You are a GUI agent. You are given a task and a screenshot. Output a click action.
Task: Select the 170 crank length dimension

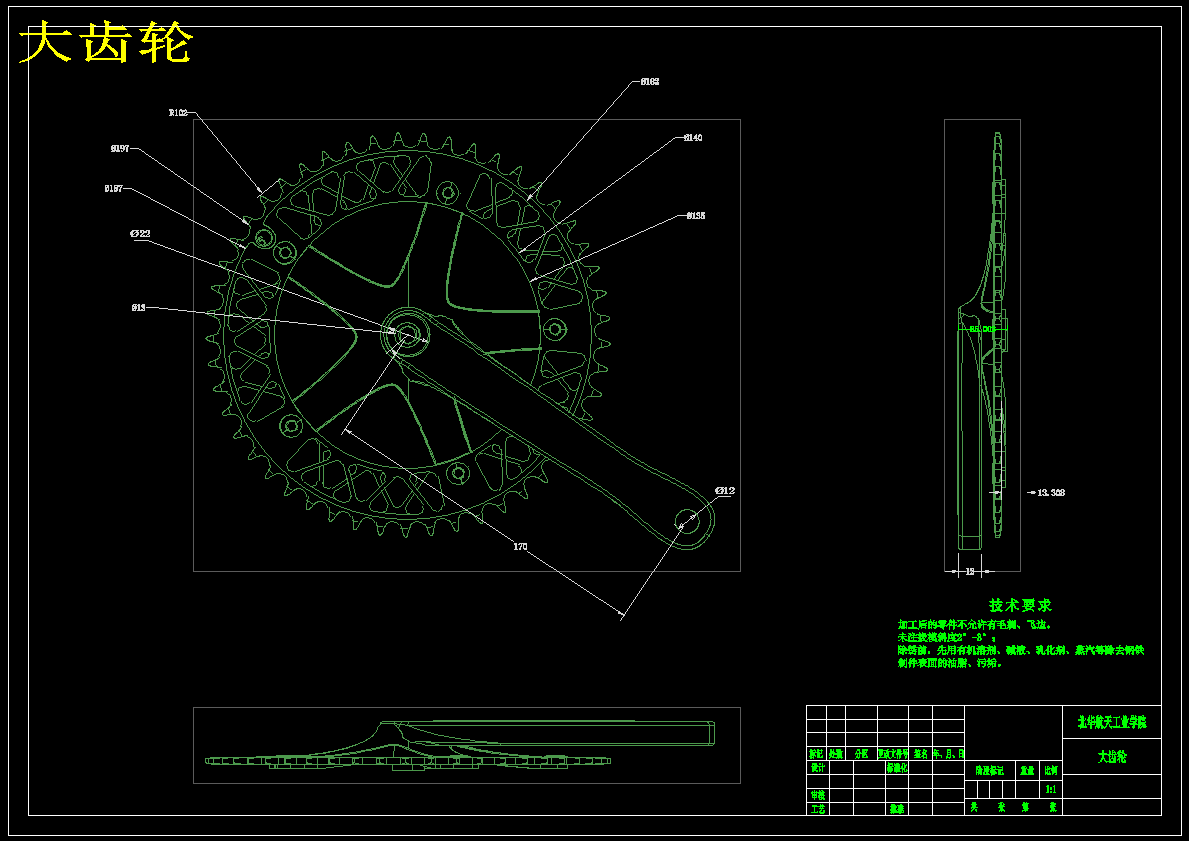coord(520,546)
